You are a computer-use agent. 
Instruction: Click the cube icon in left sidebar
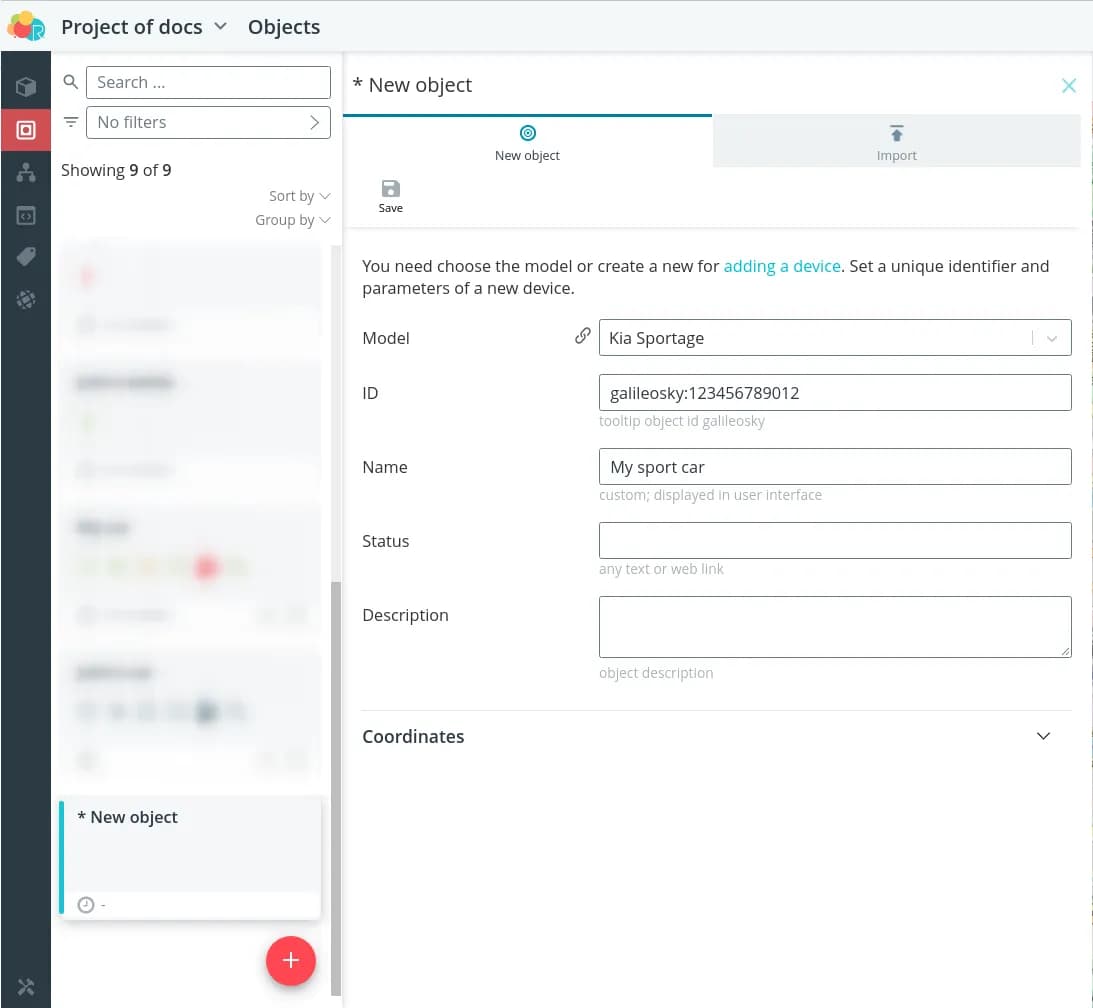[26, 87]
